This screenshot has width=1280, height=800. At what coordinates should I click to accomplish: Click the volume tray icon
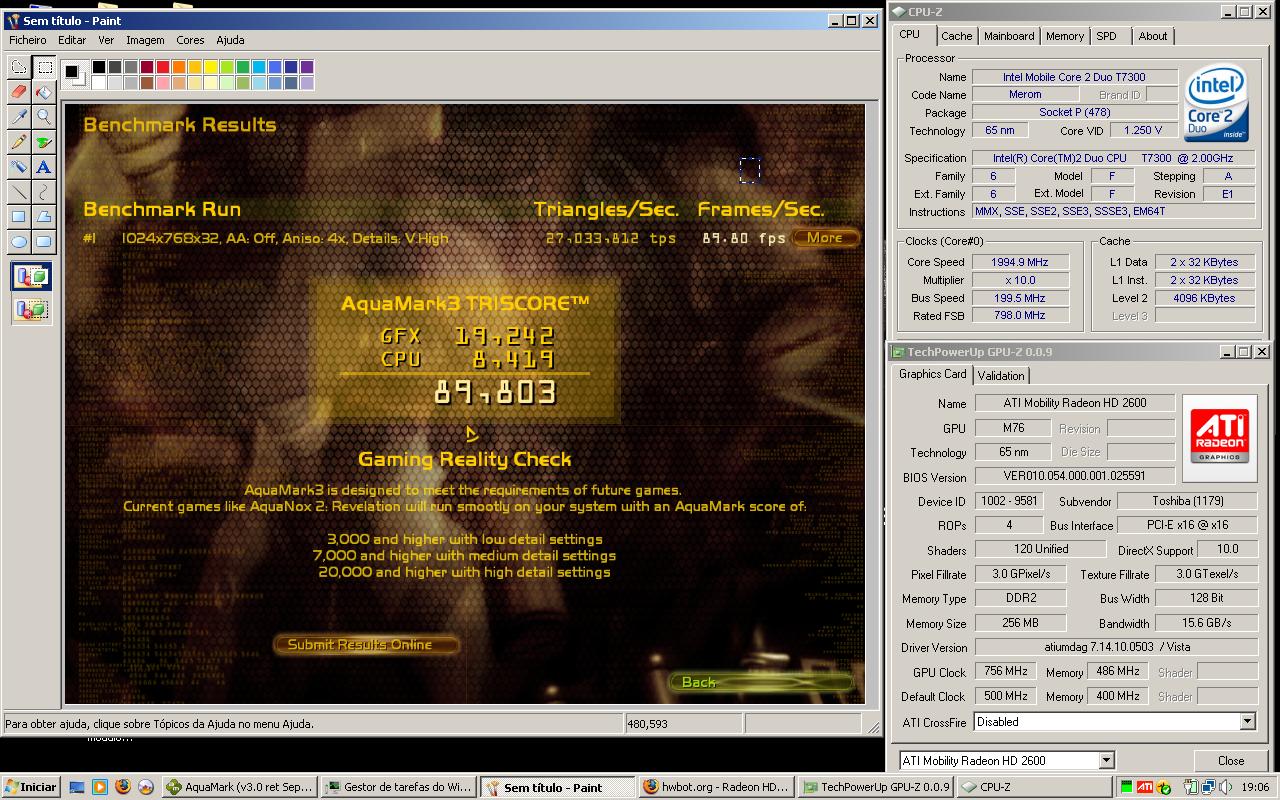pos(1225,787)
